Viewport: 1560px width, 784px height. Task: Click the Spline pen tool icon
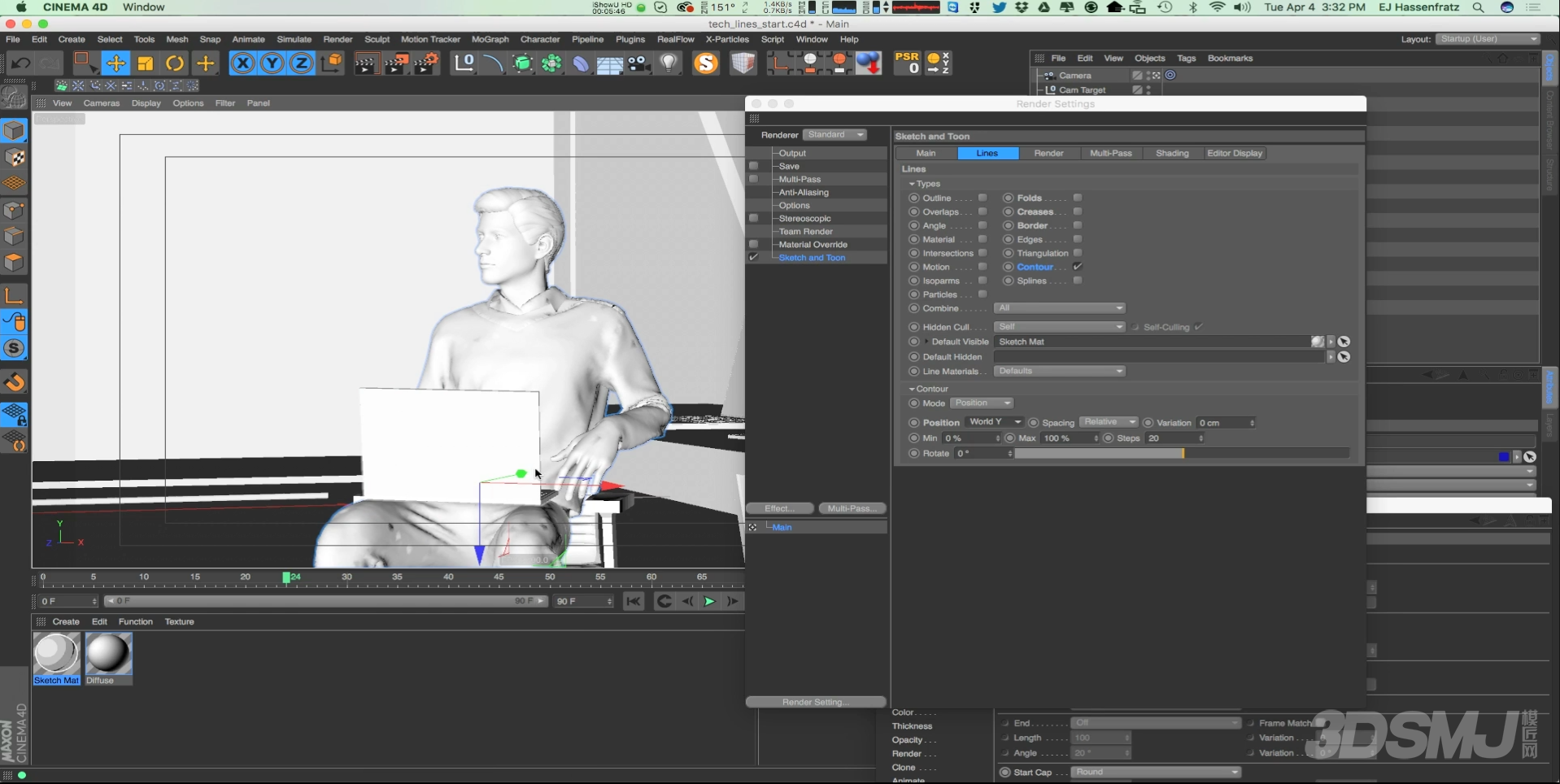coord(493,63)
